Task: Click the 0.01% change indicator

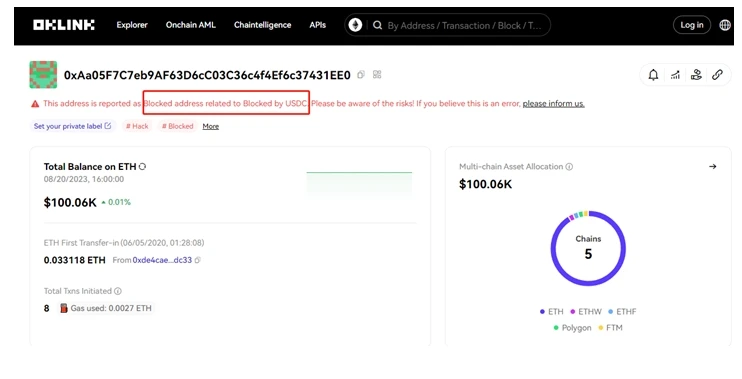Action: click(x=116, y=202)
